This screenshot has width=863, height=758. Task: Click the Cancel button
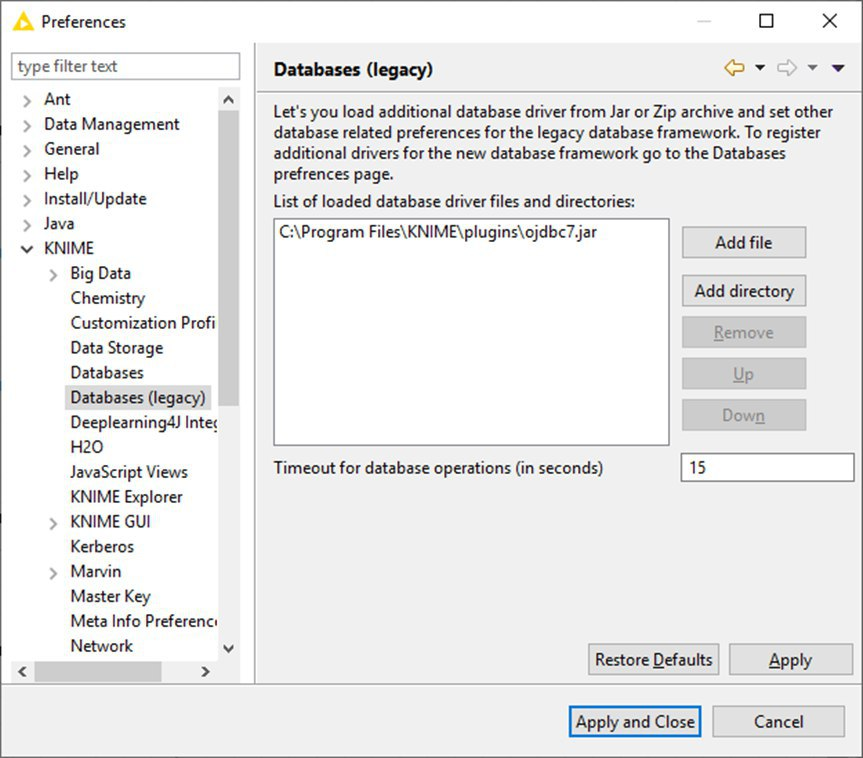(x=778, y=722)
